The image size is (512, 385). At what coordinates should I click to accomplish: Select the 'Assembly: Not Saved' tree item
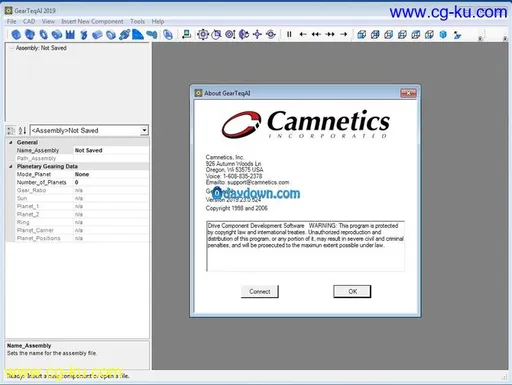pos(41,48)
